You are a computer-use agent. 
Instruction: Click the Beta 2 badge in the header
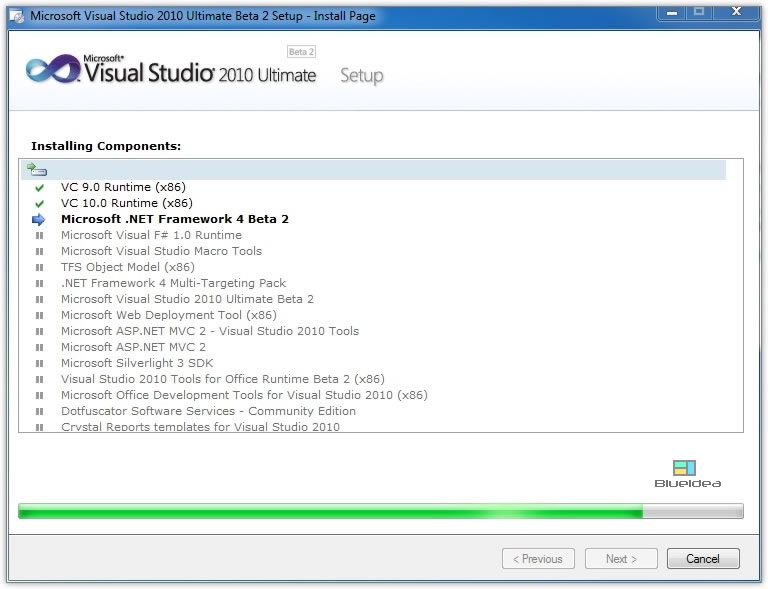(301, 52)
